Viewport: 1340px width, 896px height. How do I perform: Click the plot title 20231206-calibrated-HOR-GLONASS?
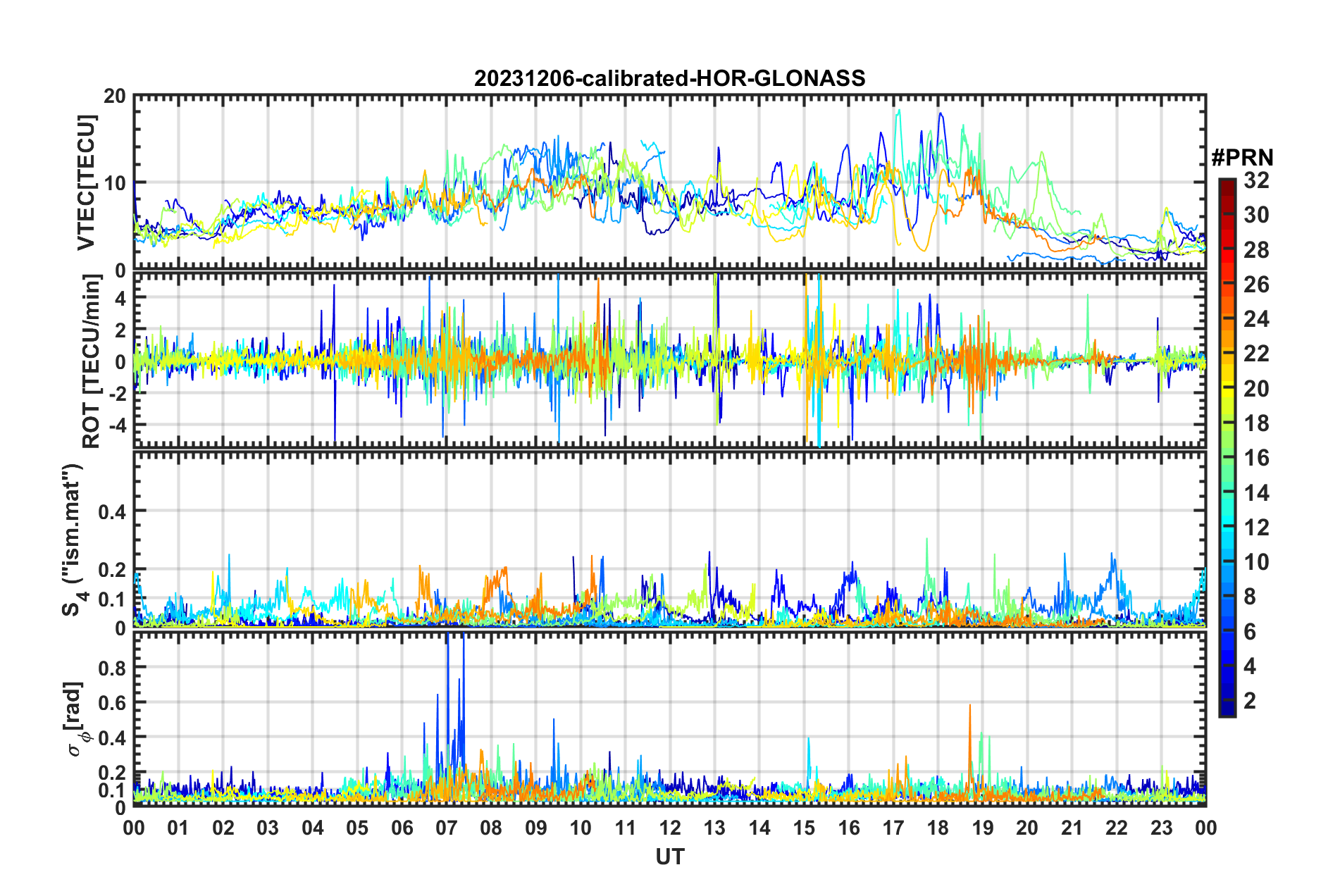point(669,78)
